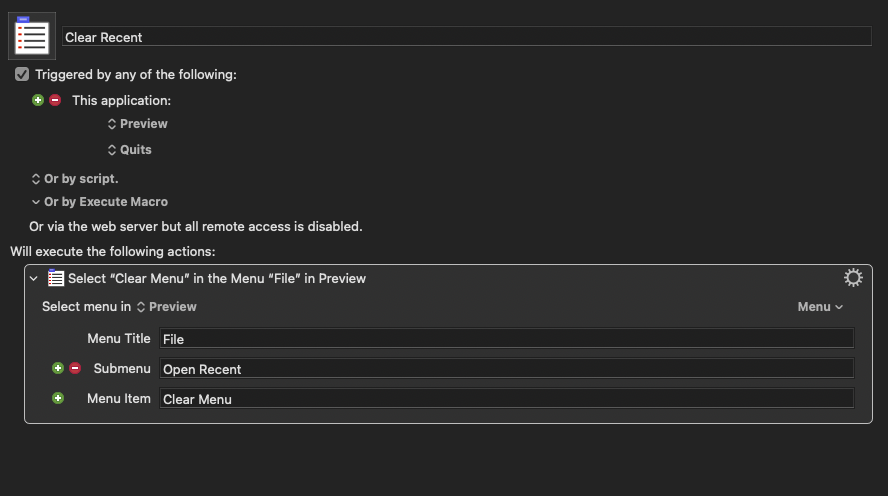Click the menu action icon in action header
The height and width of the screenshot is (496, 888).
(x=56, y=278)
